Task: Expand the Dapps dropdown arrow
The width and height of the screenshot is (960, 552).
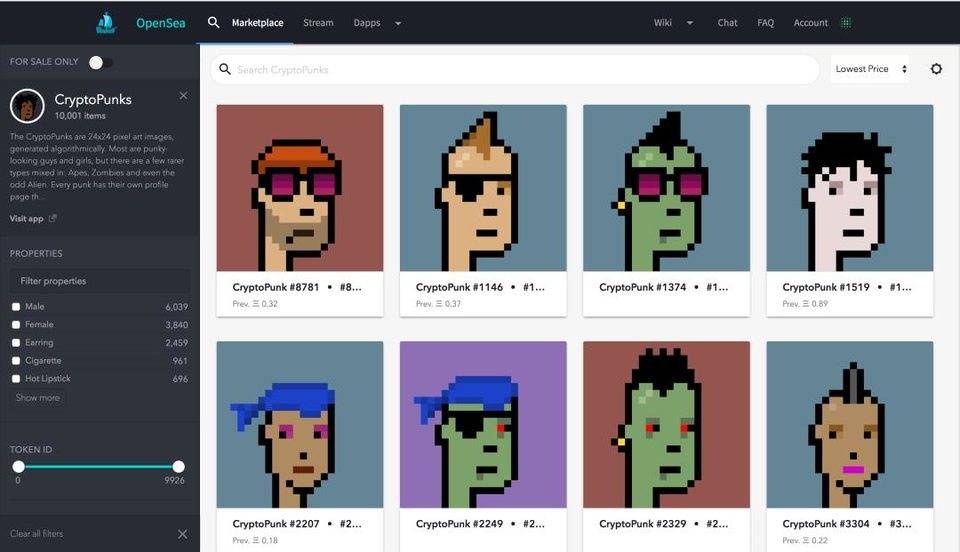Action: (x=398, y=23)
